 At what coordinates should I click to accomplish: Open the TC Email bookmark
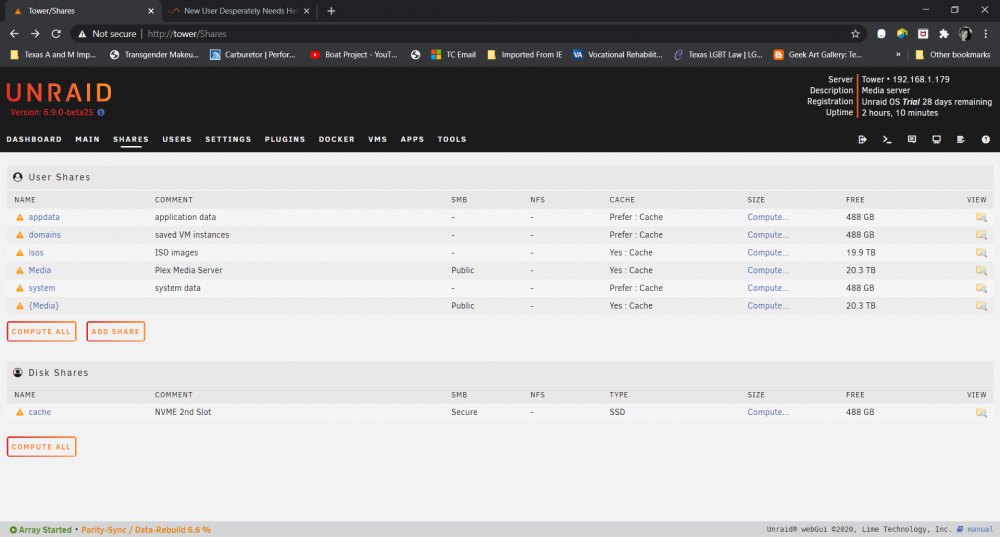click(453, 55)
